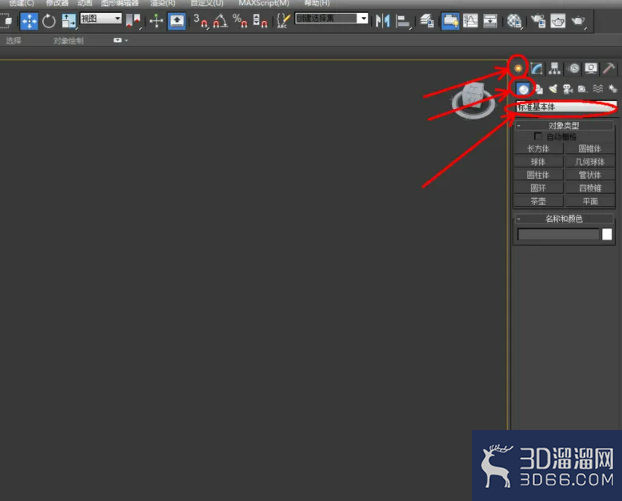Click the 圆环 button

pyautogui.click(x=538, y=188)
